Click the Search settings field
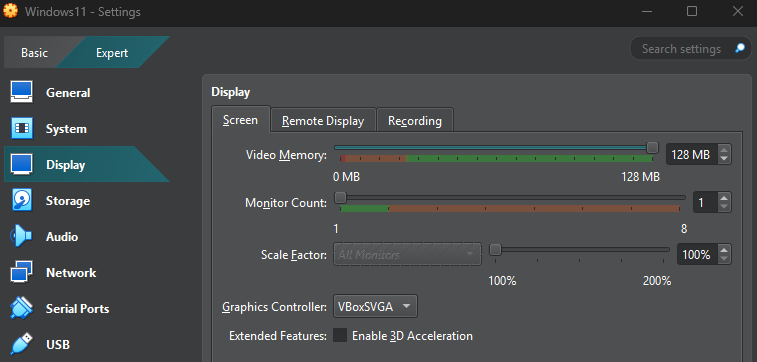The width and height of the screenshot is (757, 362). (690, 48)
